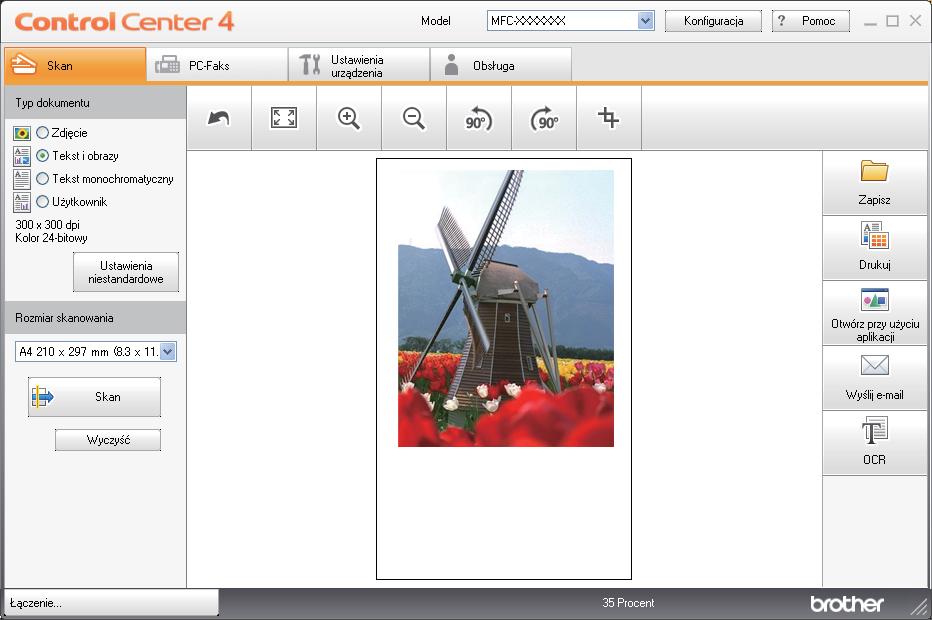
Task: Click the Typ dokumentu section header
Action: [x=95, y=103]
